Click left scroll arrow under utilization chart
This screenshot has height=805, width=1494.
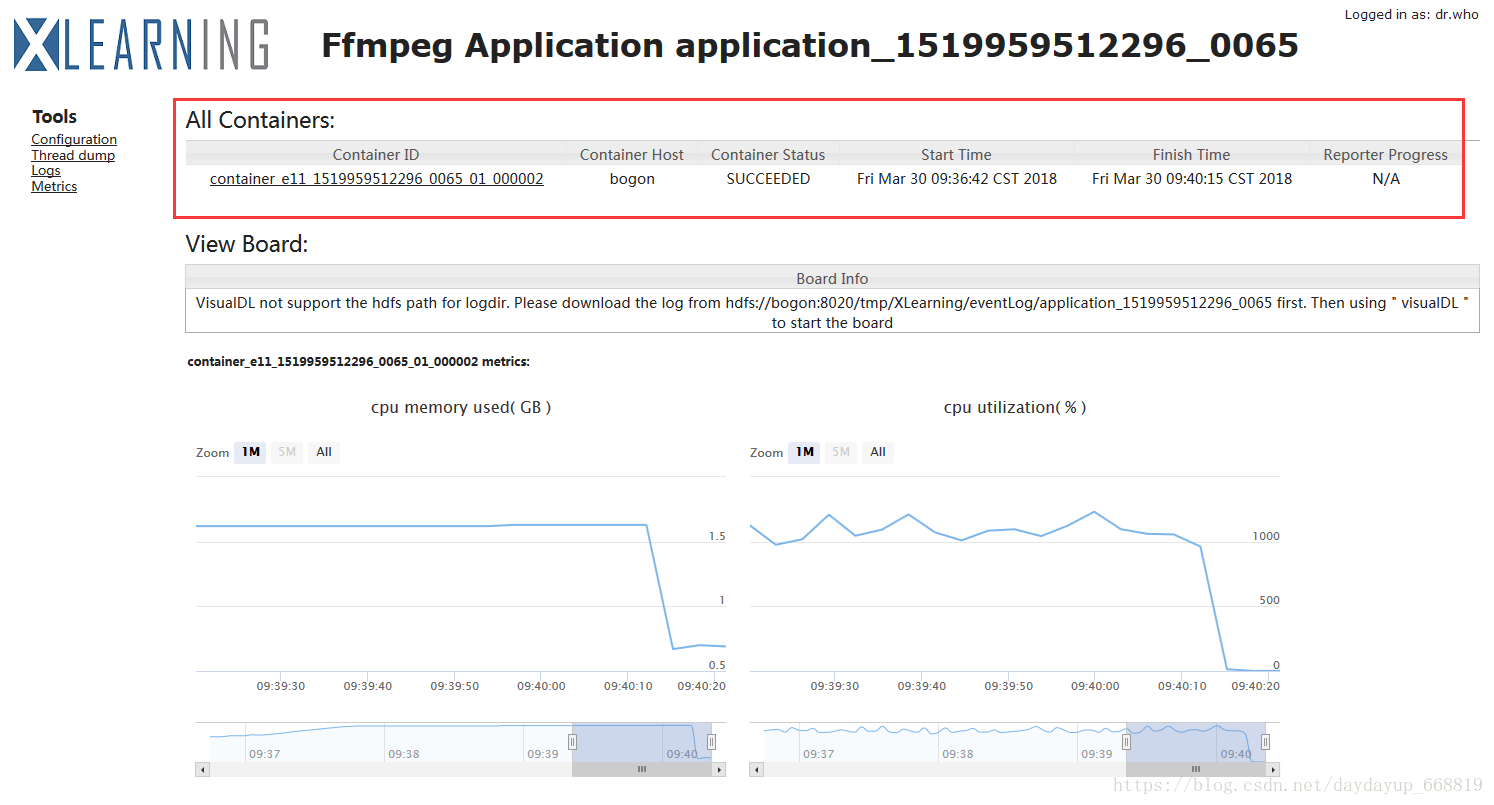(757, 769)
